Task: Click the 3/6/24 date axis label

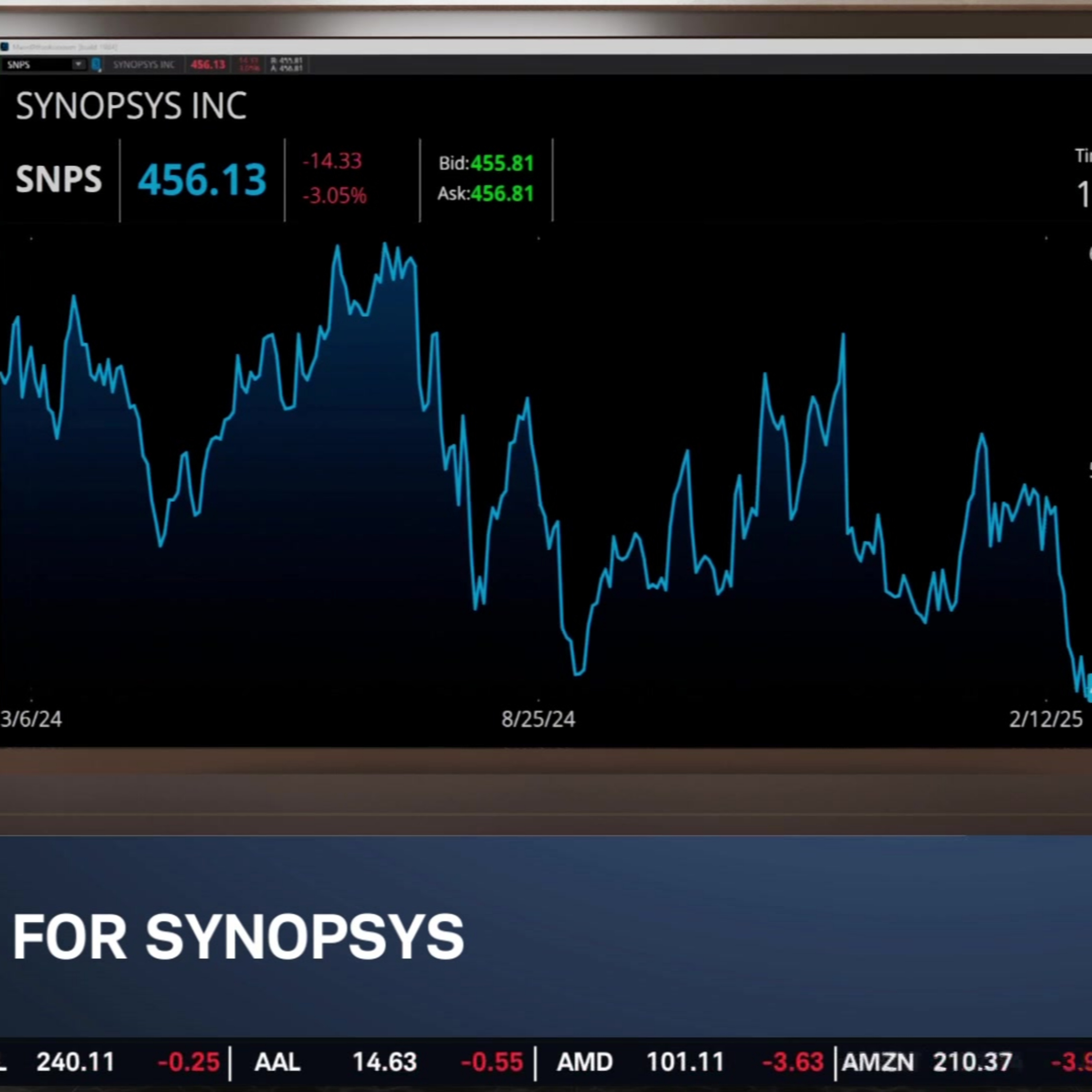Action: point(31,719)
